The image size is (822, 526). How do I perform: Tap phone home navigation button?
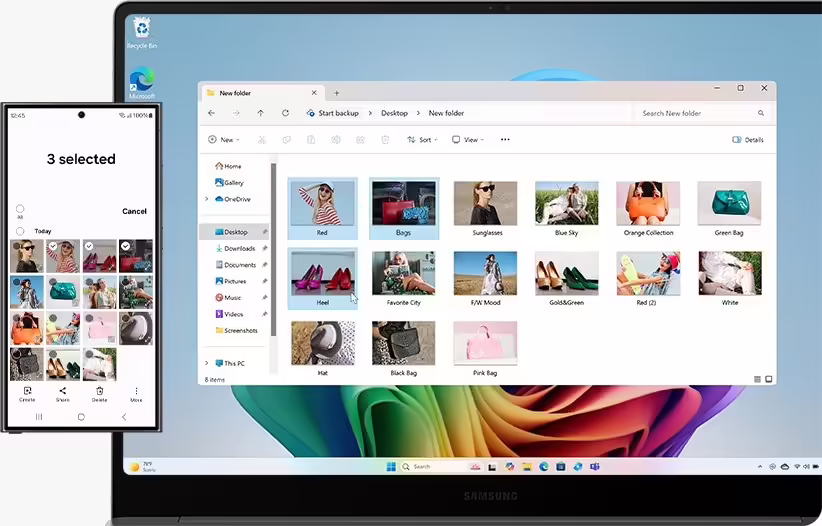[x=81, y=417]
